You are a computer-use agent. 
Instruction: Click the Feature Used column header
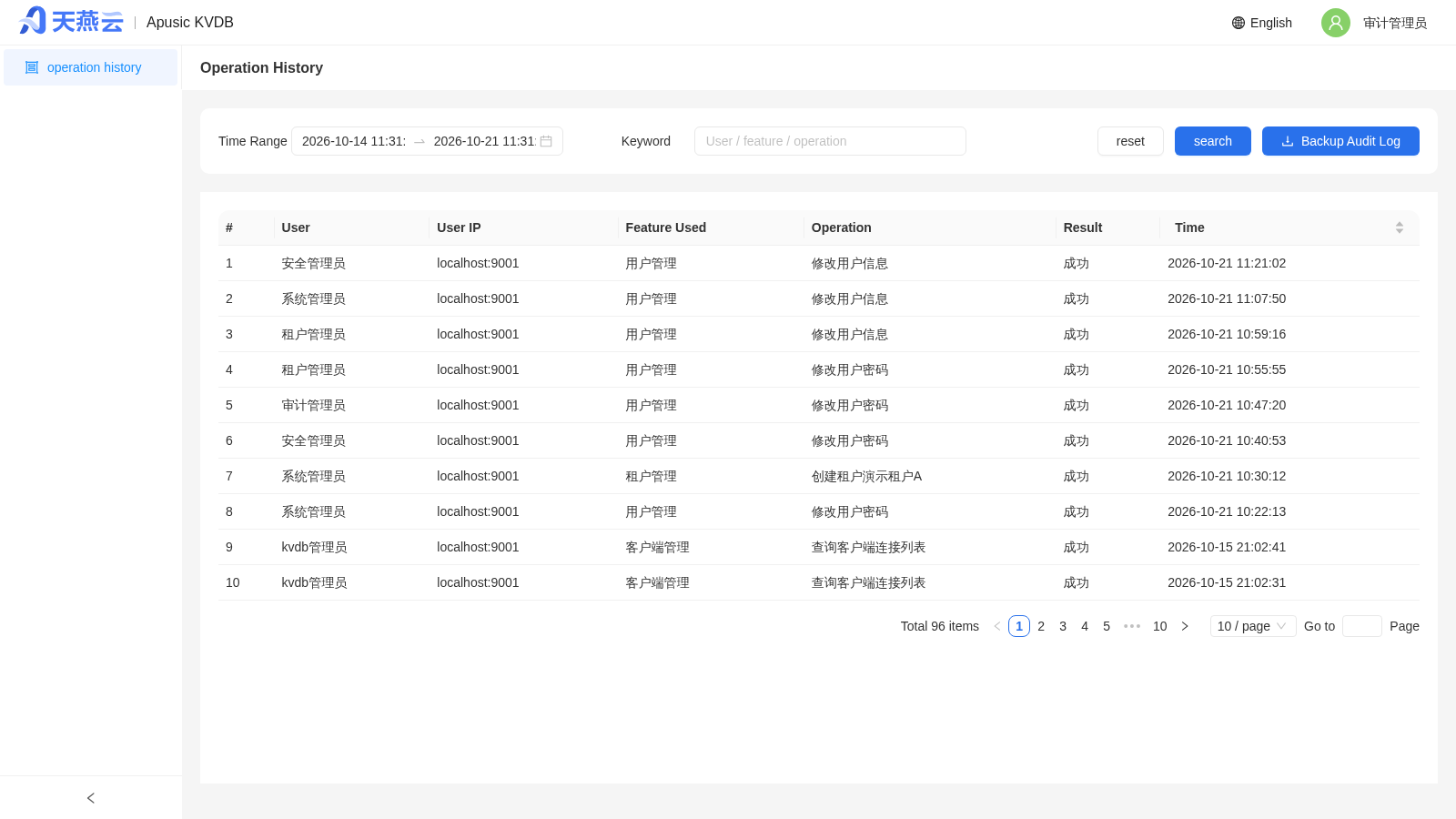(x=665, y=227)
